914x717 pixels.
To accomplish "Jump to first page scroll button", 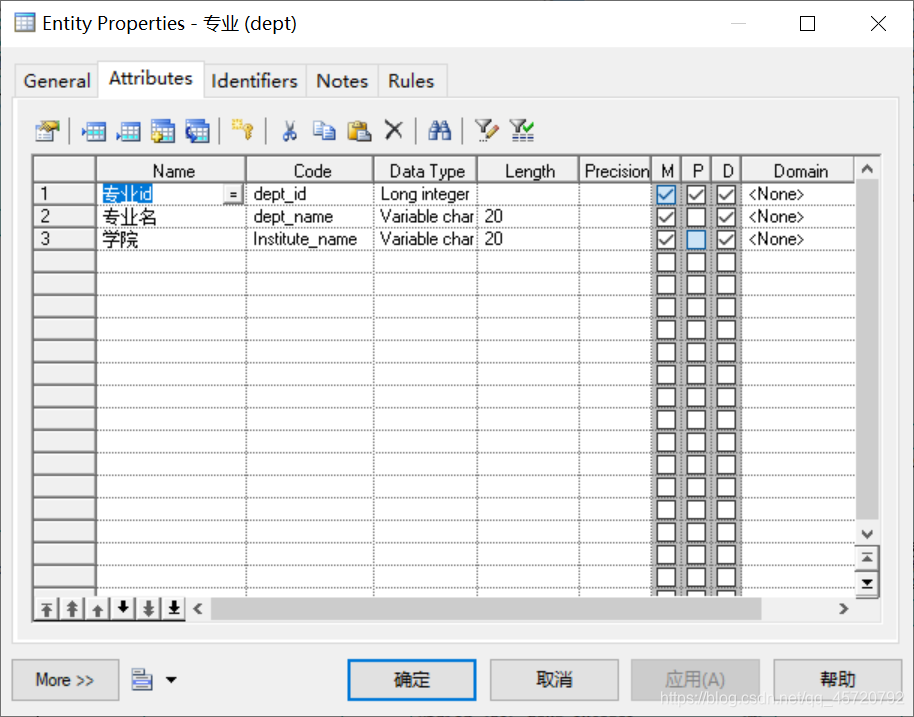I will point(867,558).
